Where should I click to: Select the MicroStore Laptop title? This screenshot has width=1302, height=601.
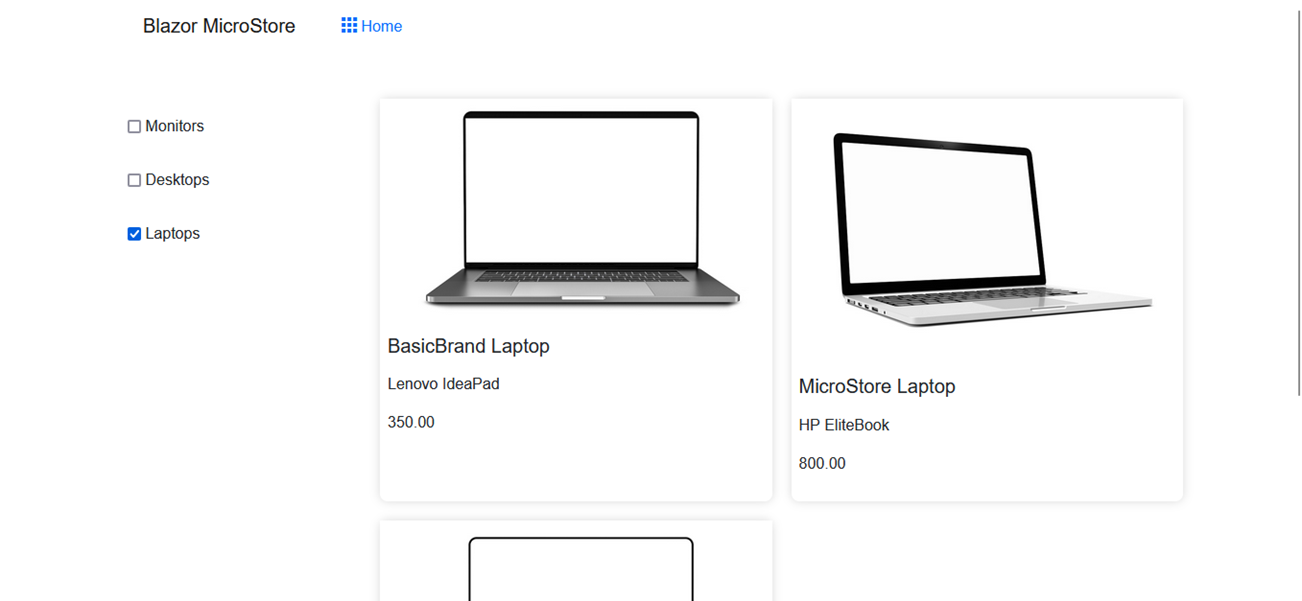click(877, 386)
